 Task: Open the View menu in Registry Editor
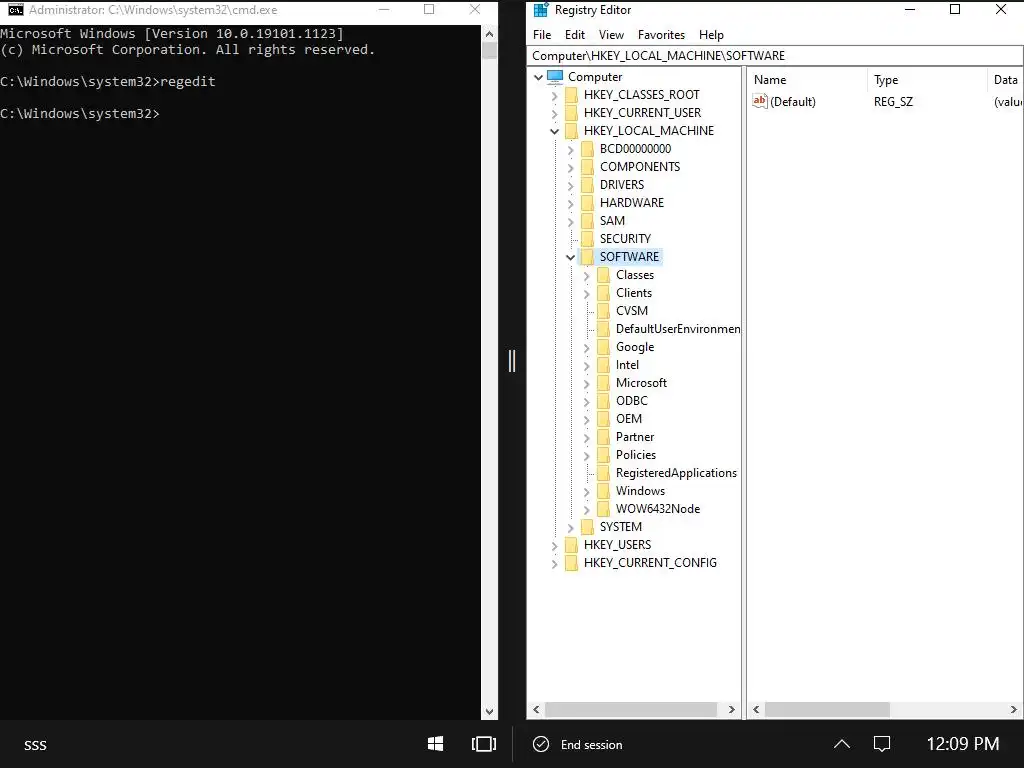click(611, 35)
